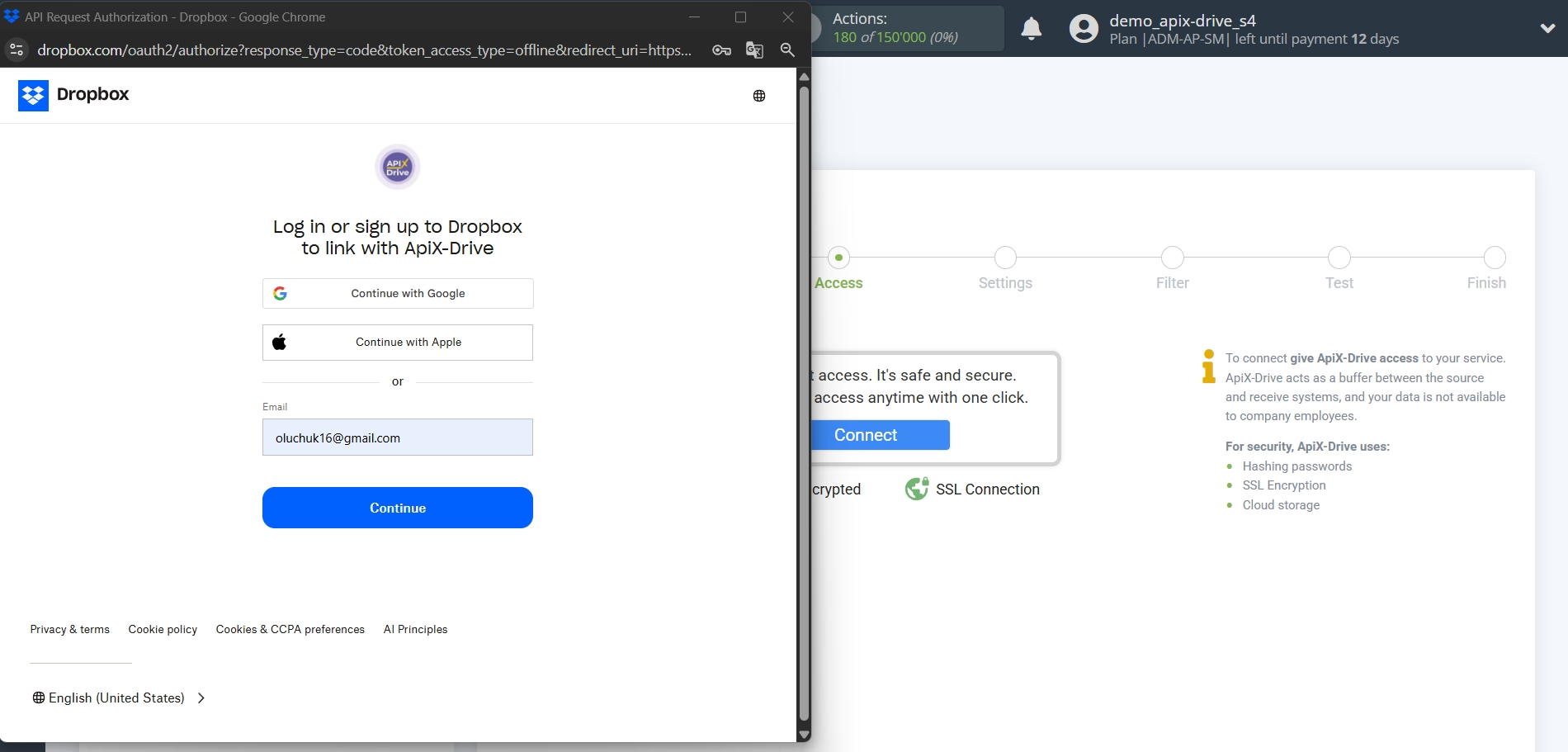Screen dimensions: 1568x752
Task: Open the notification bell
Action: point(1031,28)
